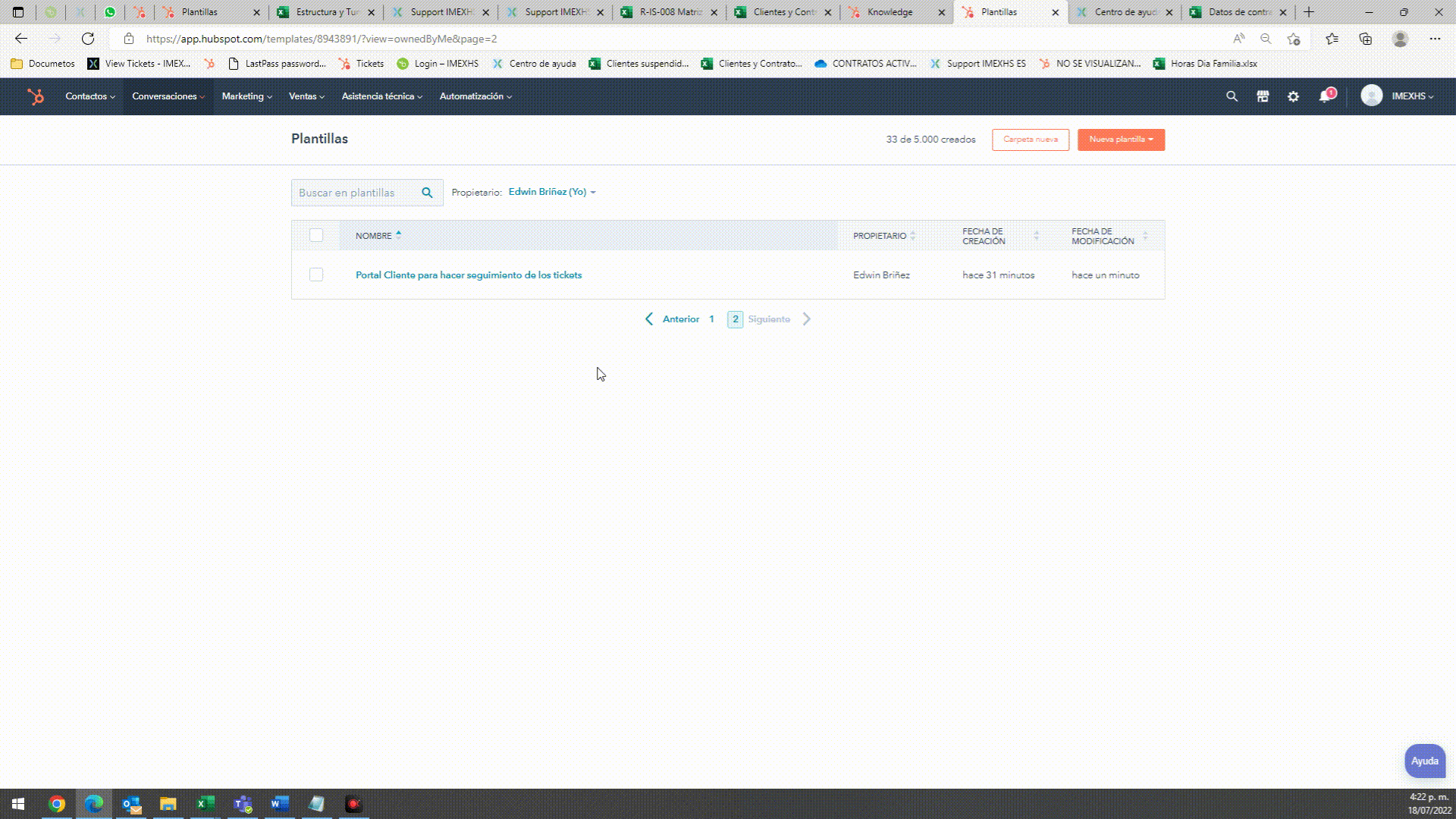Viewport: 1456px width, 819px height.
Task: Go to previous page chevron arrow
Action: click(x=649, y=319)
